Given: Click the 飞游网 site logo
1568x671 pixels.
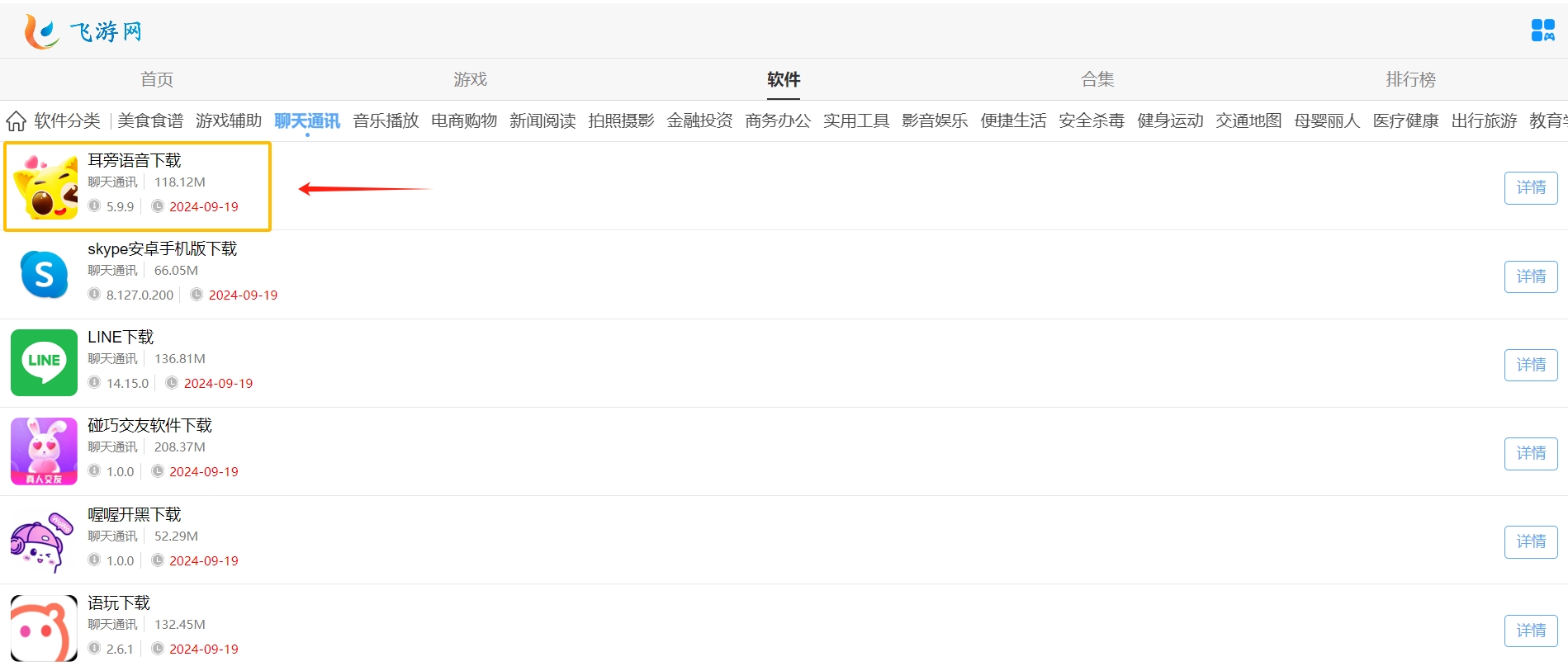Looking at the screenshot, I should coord(83,31).
